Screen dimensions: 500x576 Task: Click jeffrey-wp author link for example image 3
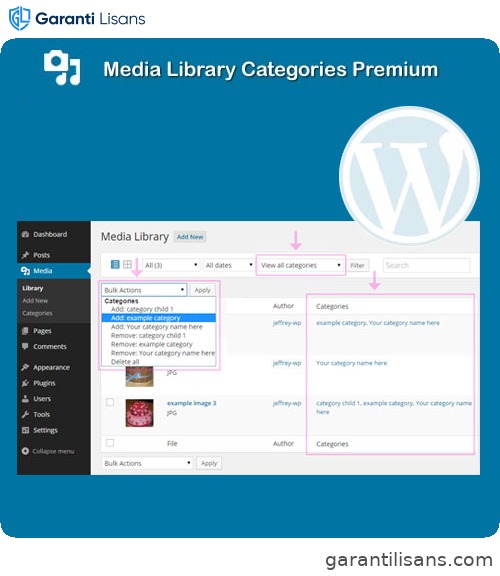[287, 403]
